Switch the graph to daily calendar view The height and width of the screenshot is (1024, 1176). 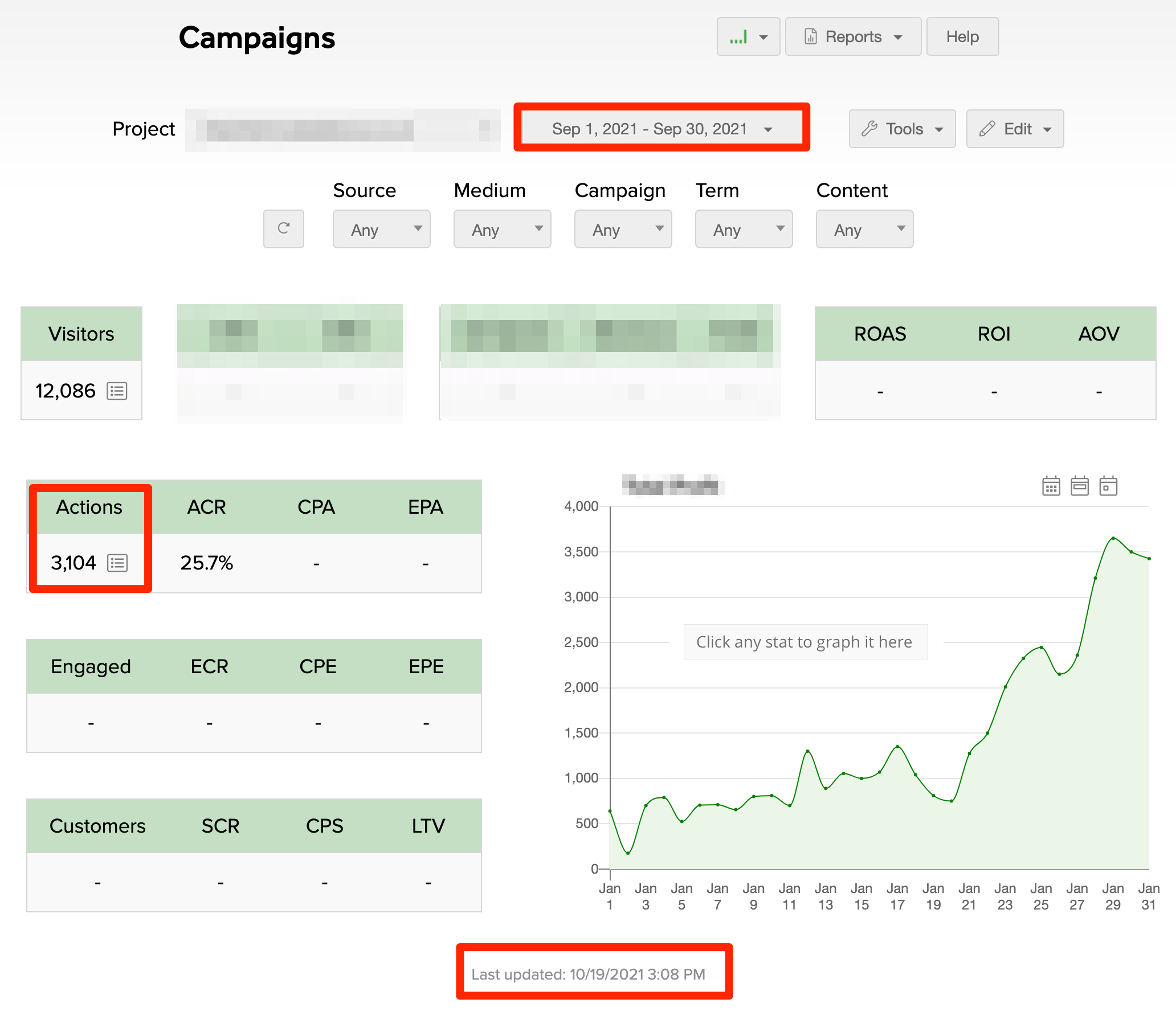pyautogui.click(x=1108, y=486)
